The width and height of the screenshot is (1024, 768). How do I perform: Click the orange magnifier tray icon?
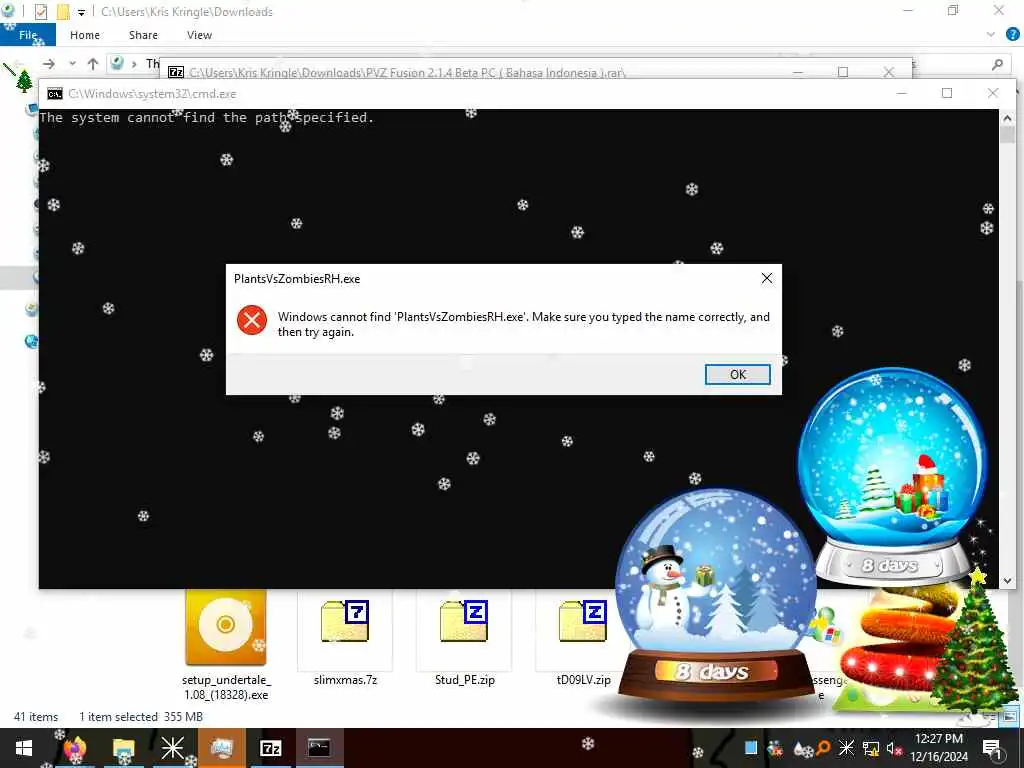[824, 748]
